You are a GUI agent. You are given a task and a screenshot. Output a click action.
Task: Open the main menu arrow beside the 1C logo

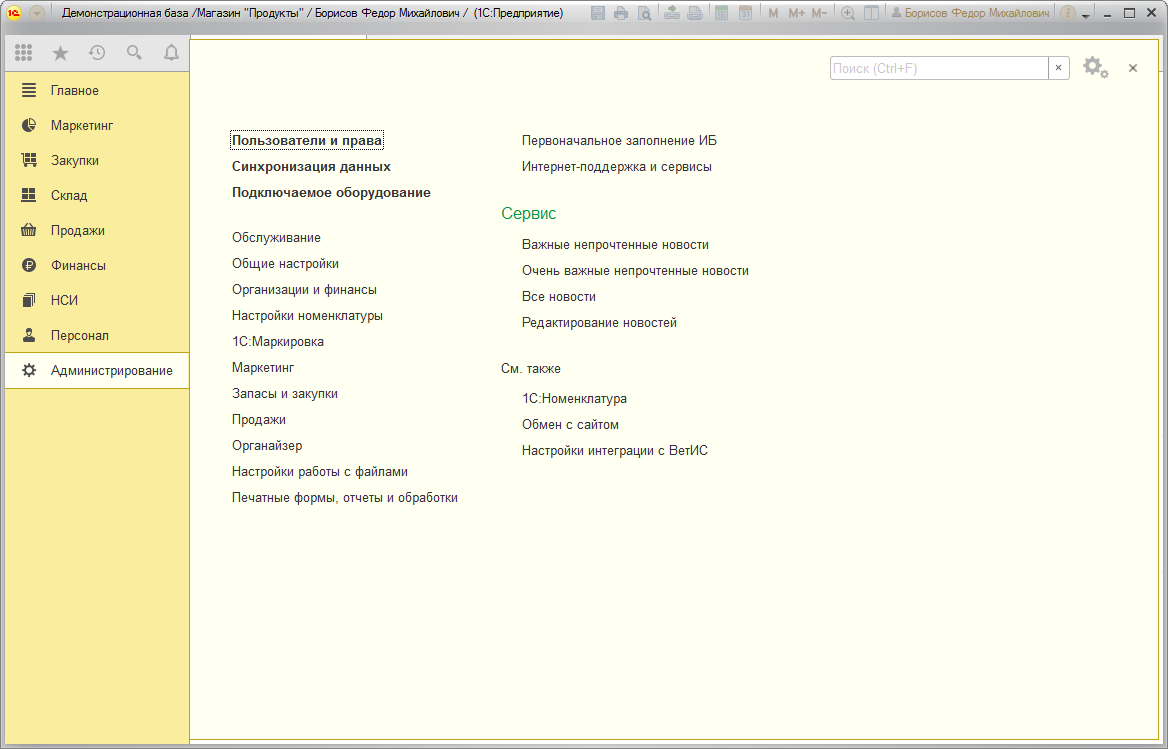37,13
